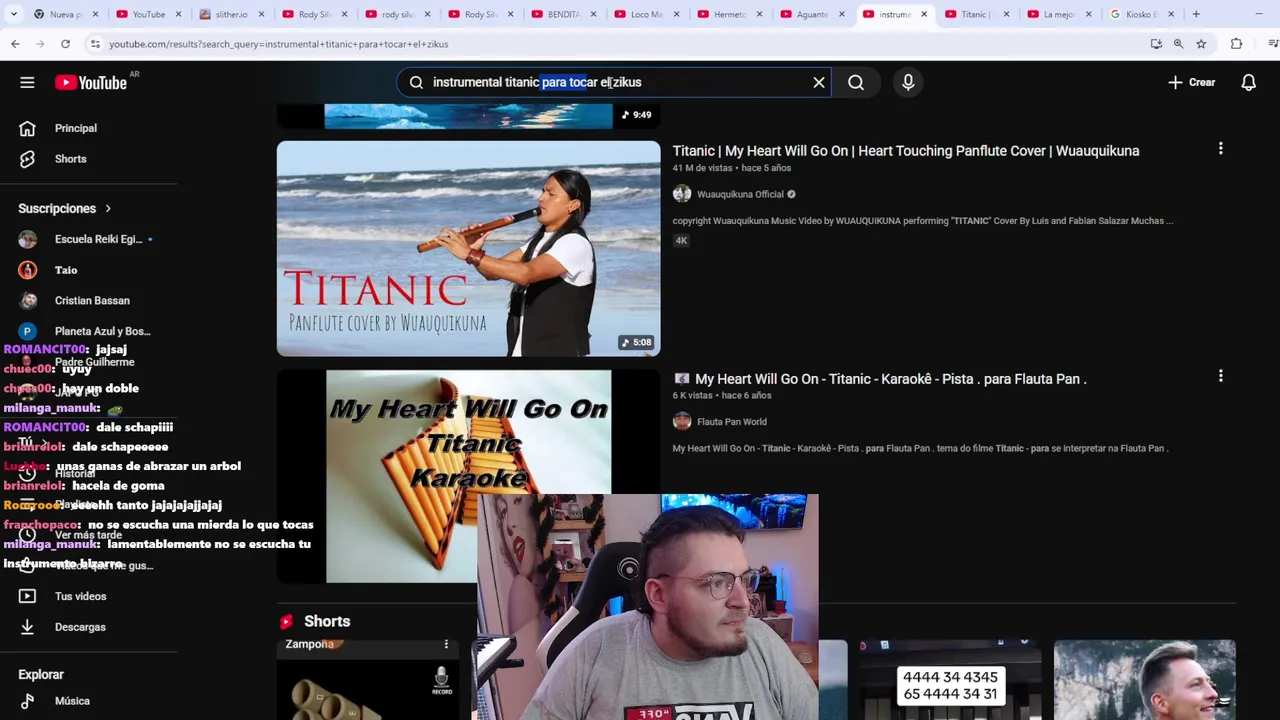Open the Flauta Pan World channel link
The image size is (1280, 720).
pyautogui.click(x=732, y=422)
